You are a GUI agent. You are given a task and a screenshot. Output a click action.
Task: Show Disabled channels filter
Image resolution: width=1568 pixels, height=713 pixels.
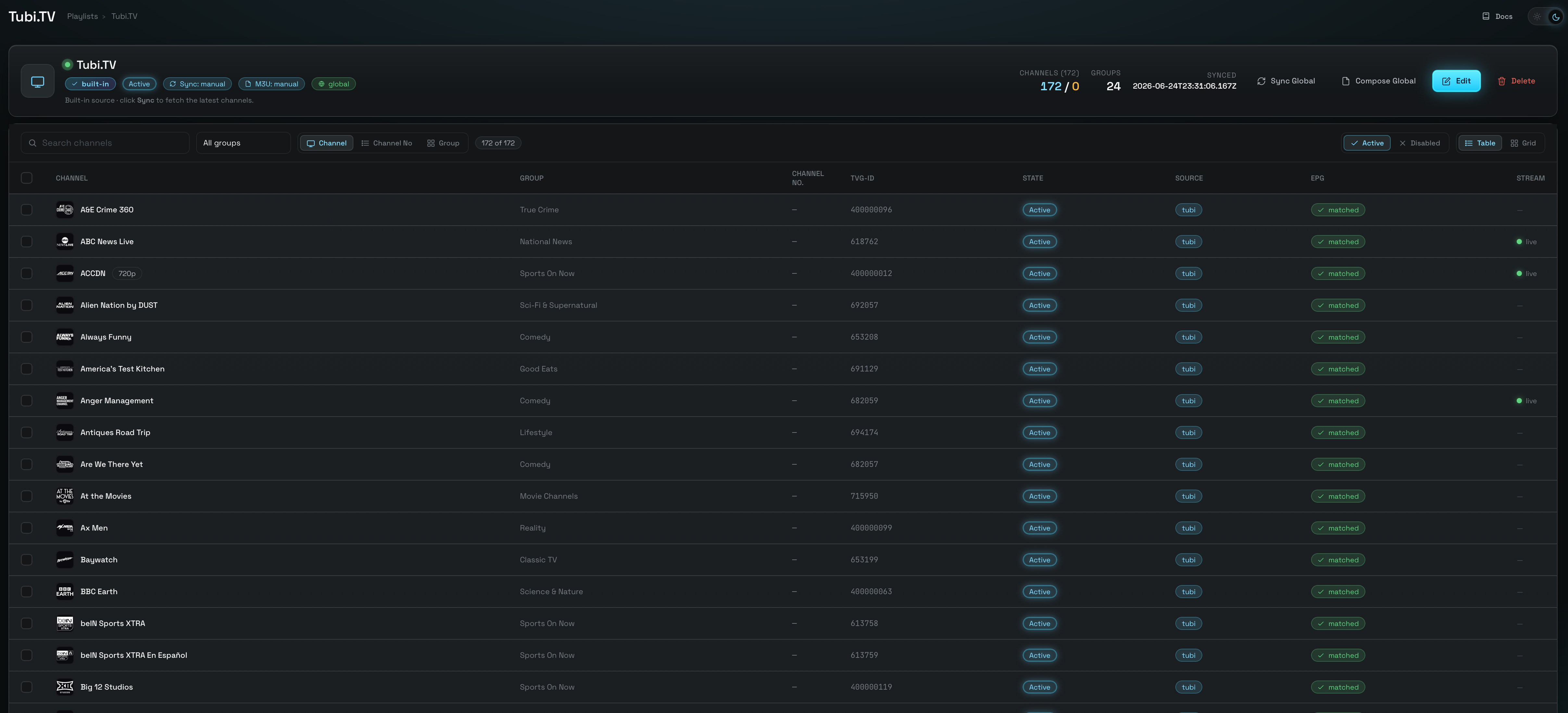[1420, 143]
